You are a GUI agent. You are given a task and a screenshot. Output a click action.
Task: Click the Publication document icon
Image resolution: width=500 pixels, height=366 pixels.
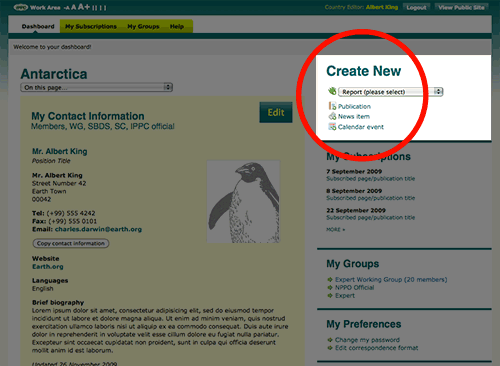pyautogui.click(x=332, y=106)
